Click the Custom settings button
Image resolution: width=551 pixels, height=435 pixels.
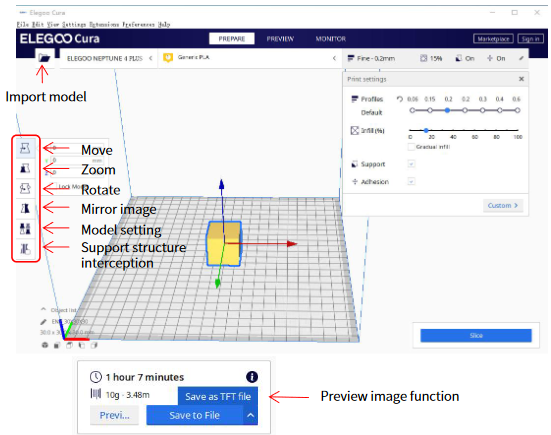click(x=503, y=206)
